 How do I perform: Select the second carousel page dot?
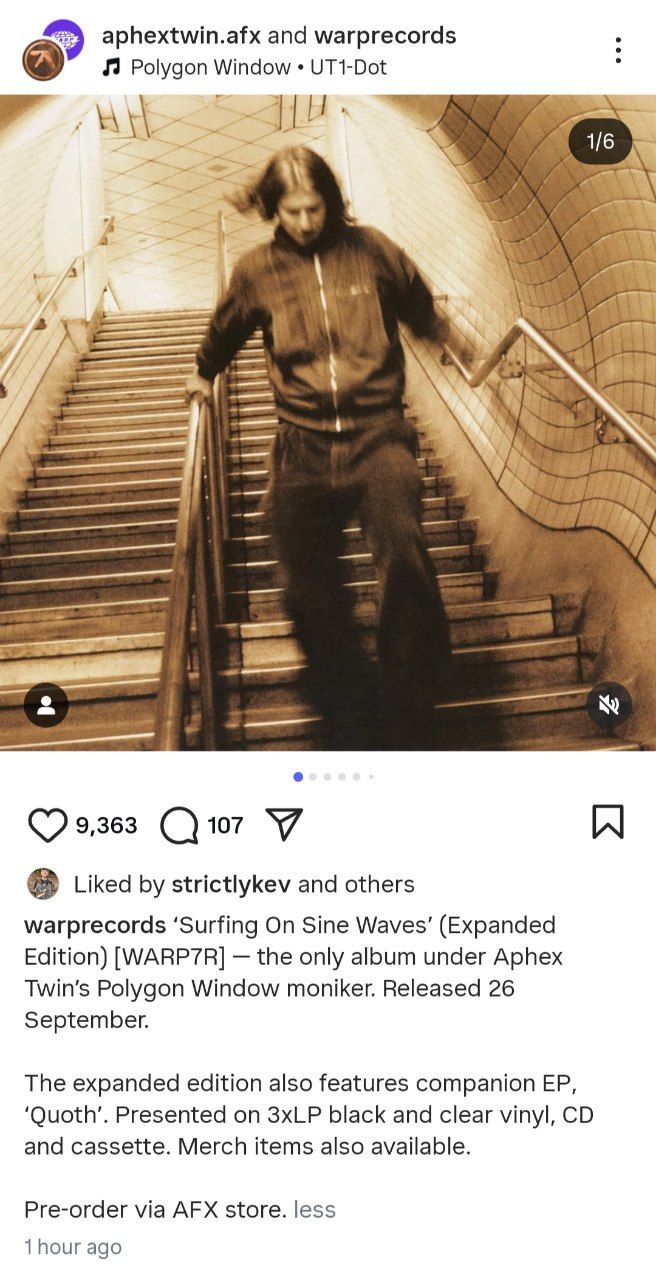(x=313, y=776)
